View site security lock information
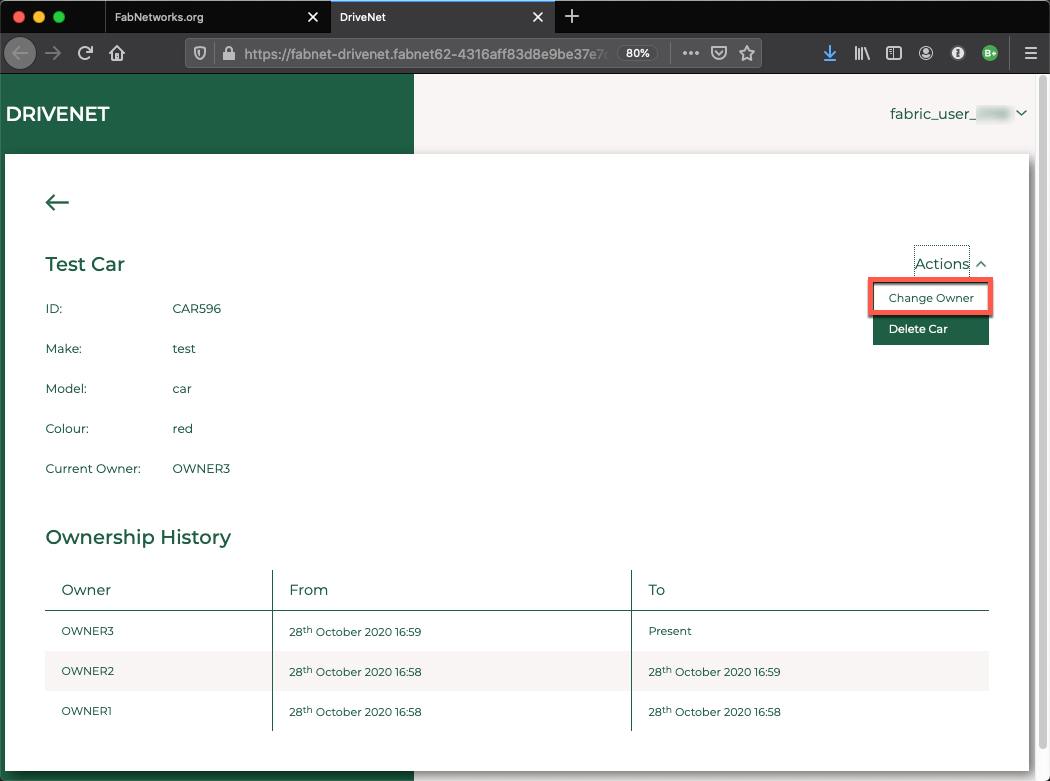1050x781 pixels. (x=228, y=54)
